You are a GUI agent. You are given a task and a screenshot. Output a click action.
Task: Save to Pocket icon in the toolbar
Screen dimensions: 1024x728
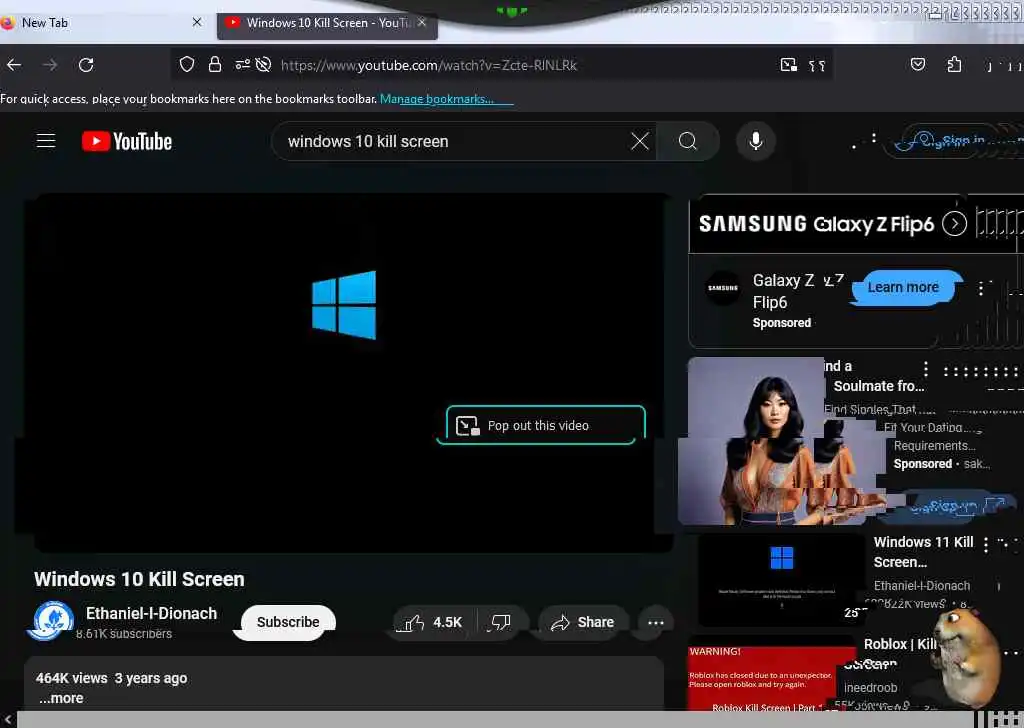point(918,64)
